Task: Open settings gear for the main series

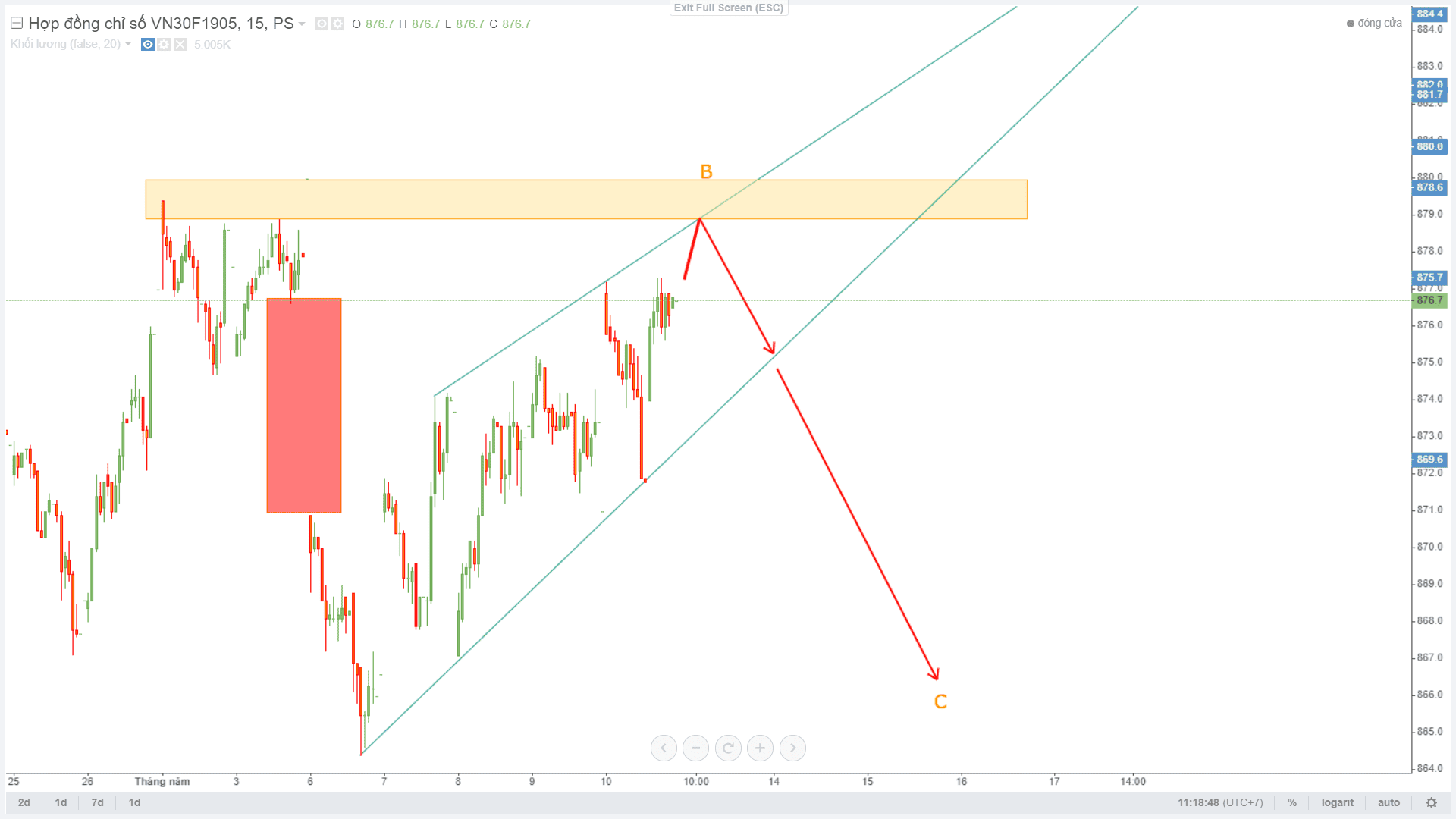Action: (x=337, y=24)
